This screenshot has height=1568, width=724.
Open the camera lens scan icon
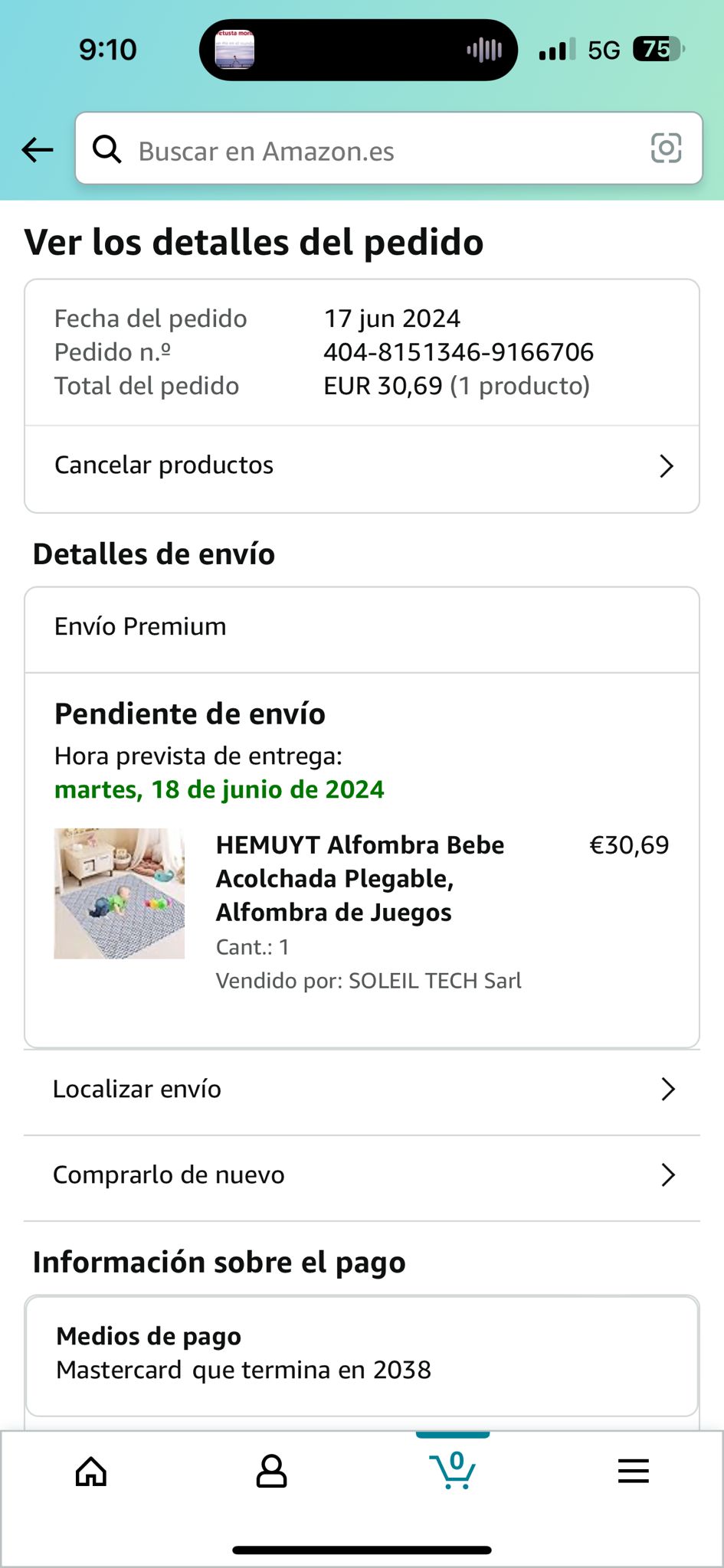tap(666, 148)
